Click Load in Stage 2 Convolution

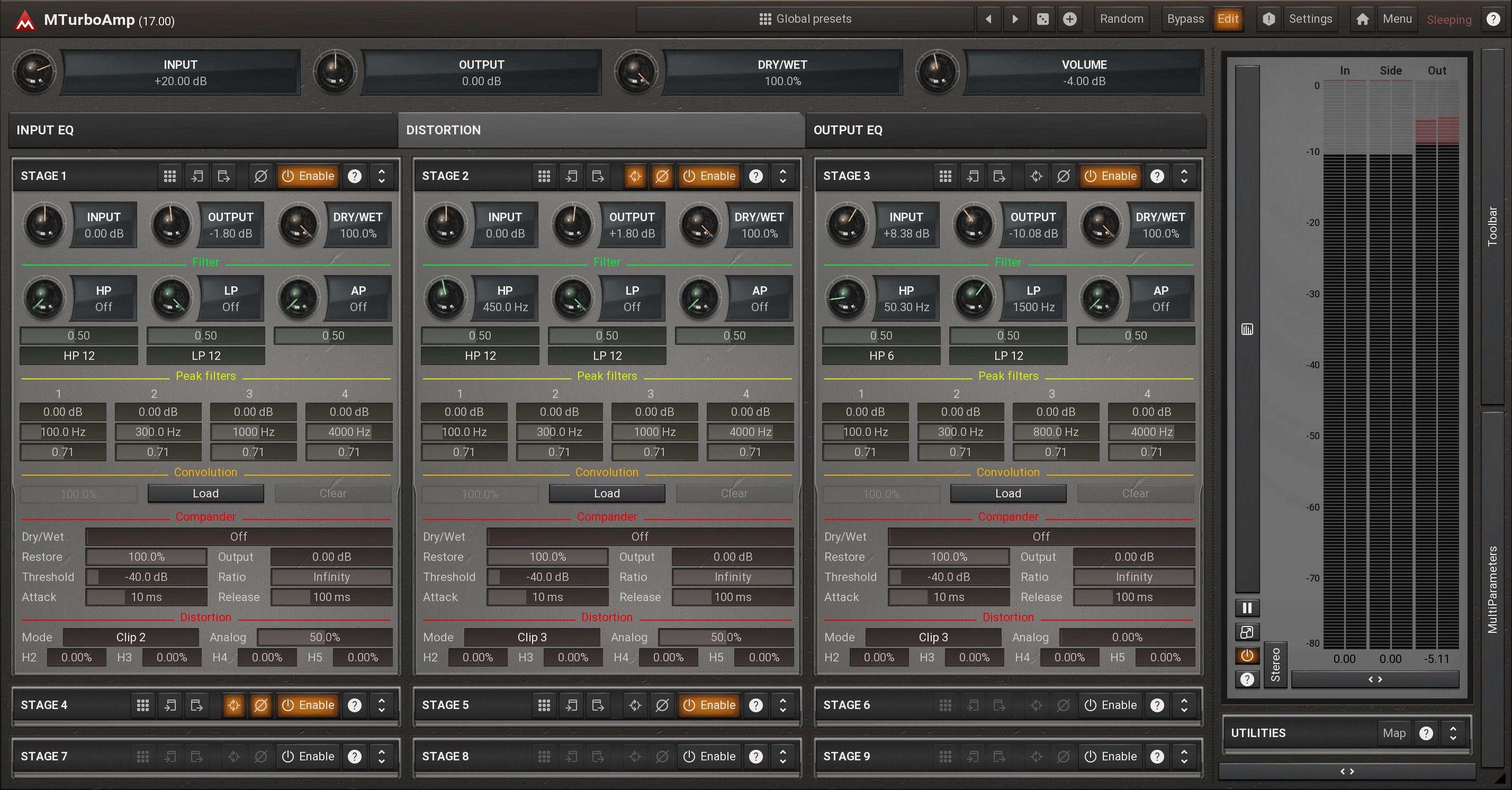[x=606, y=493]
